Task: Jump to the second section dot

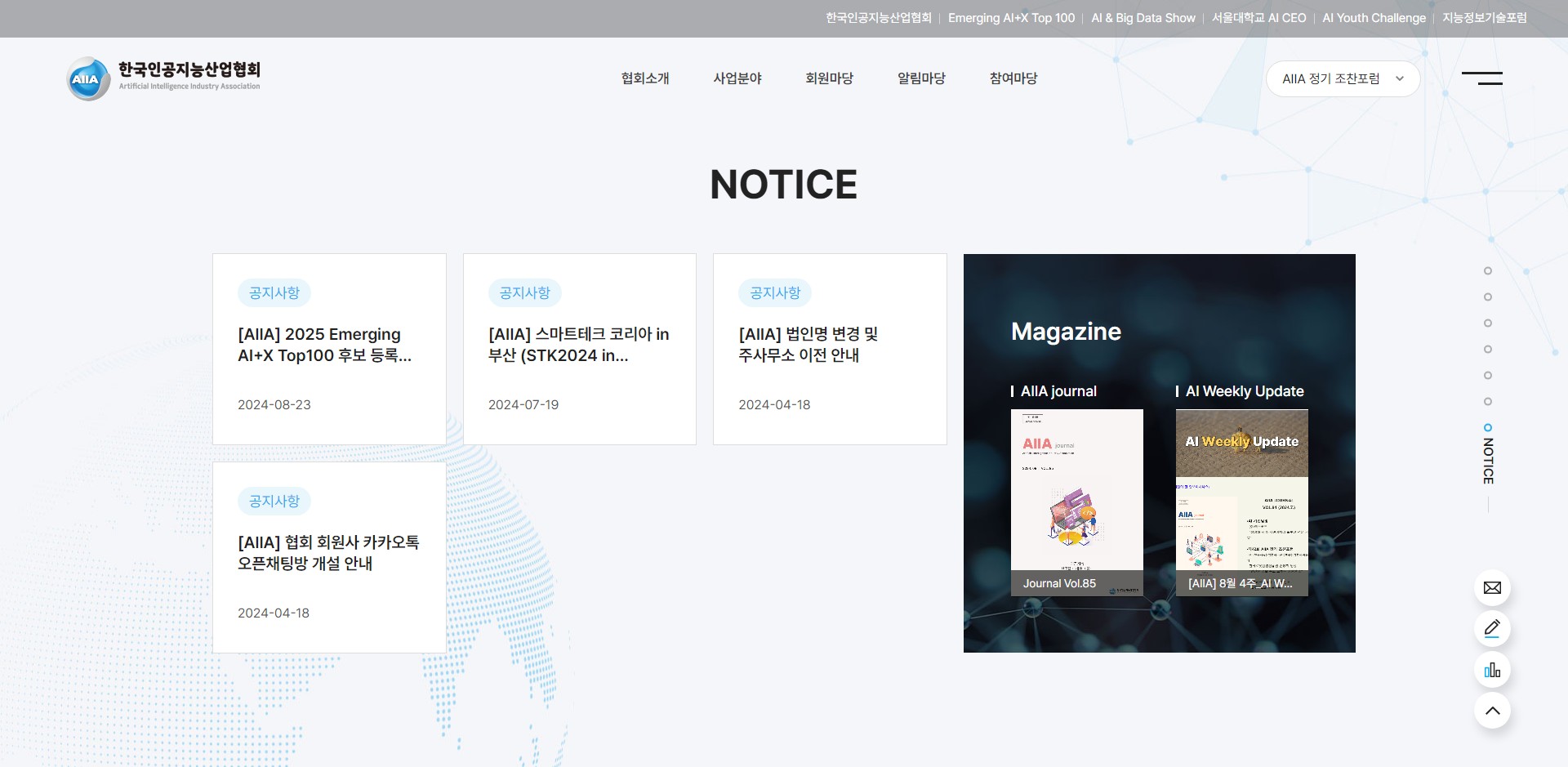Action: tap(1488, 297)
